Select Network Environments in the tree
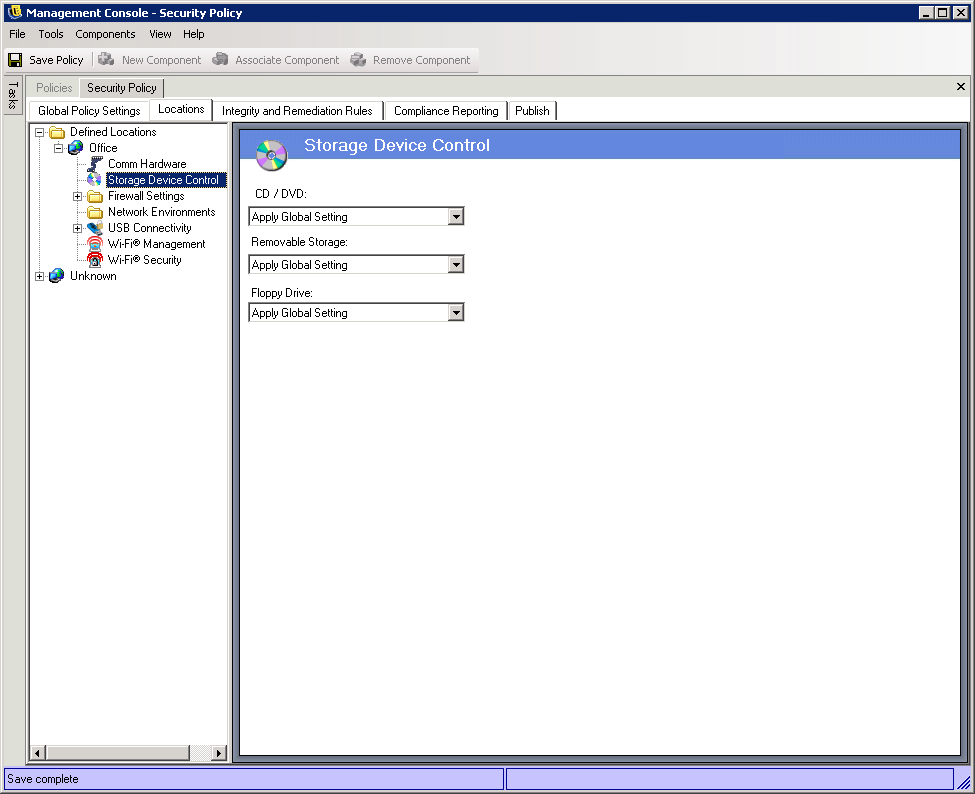Image resolution: width=975 pixels, height=794 pixels. tap(162, 212)
